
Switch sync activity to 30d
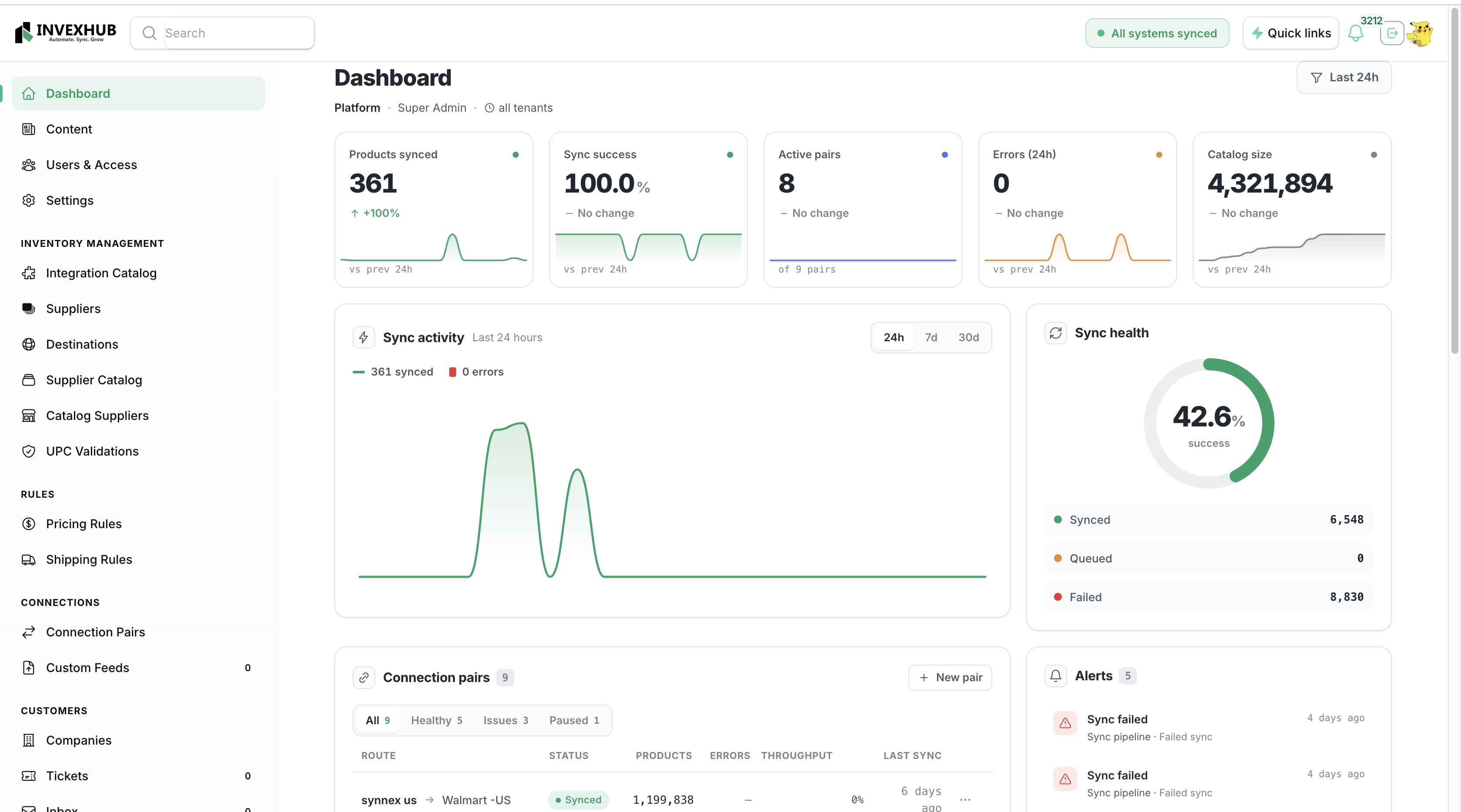[969, 338]
